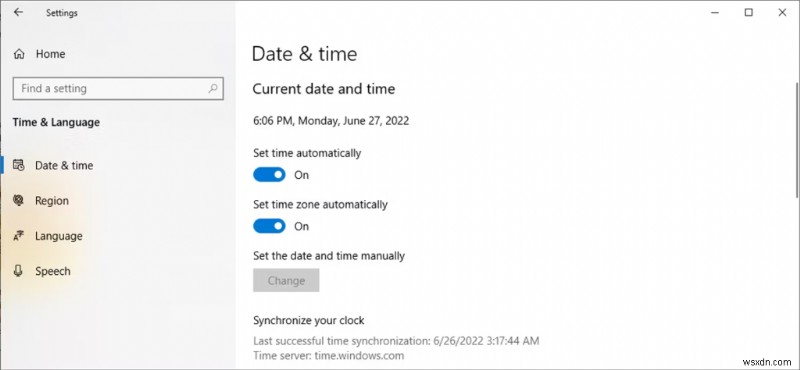Close the Settings window

782,13
